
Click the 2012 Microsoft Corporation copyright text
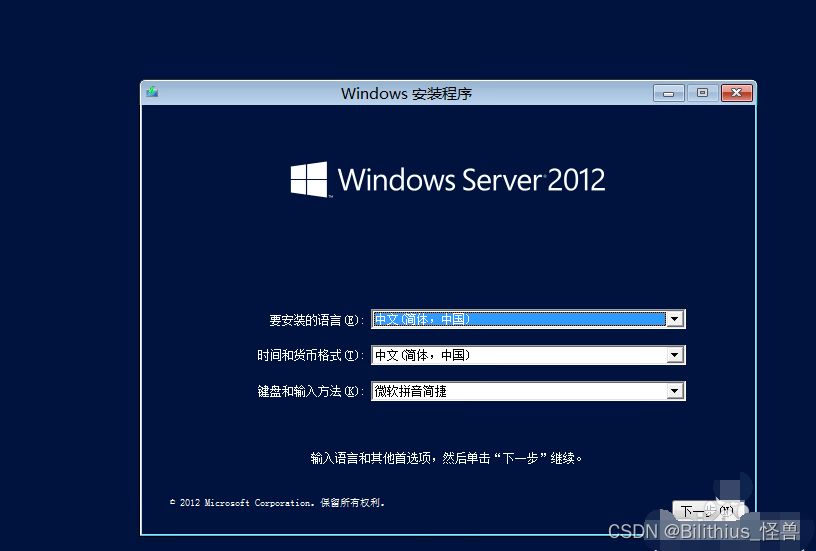click(x=277, y=503)
